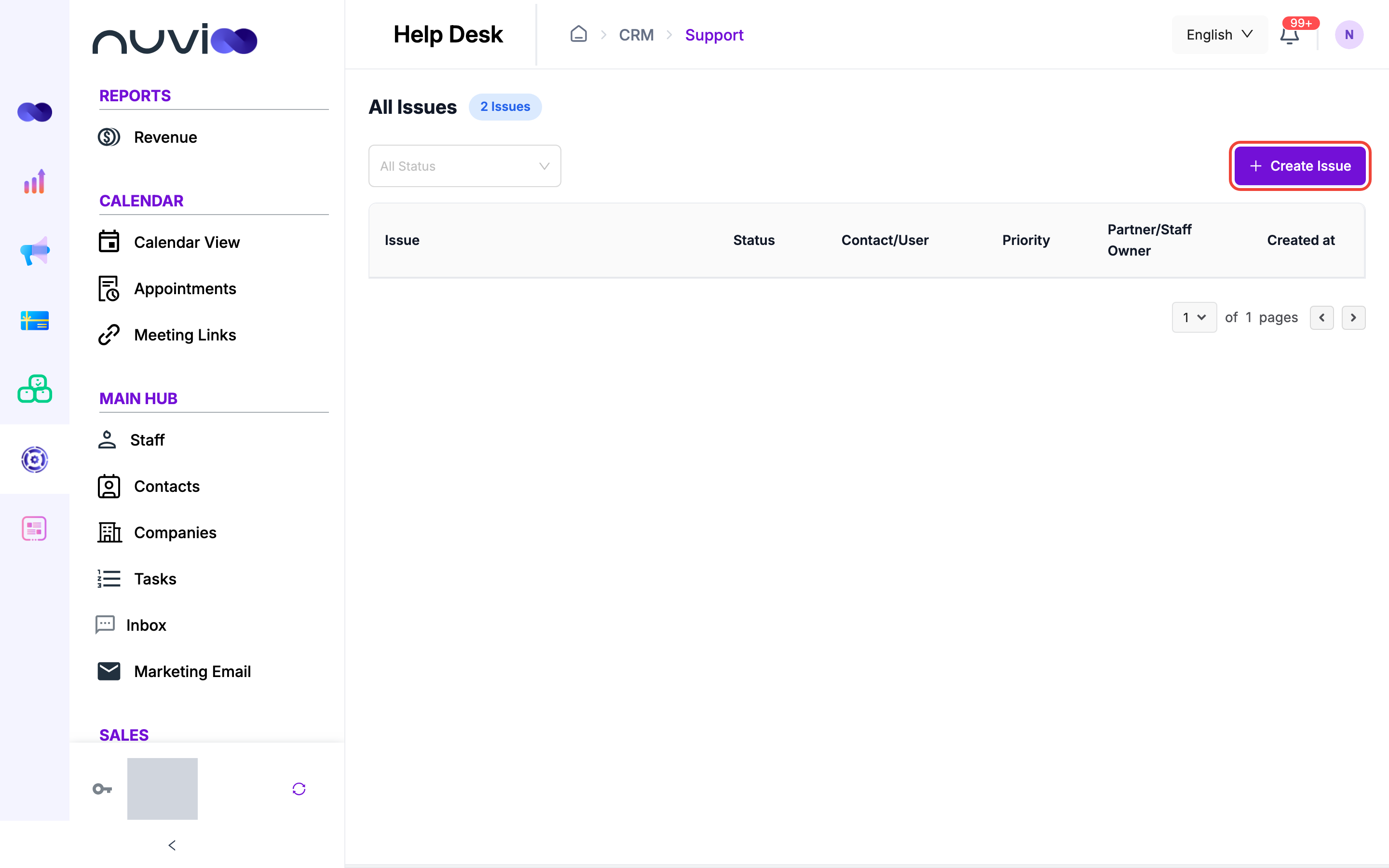Click the Status column header

pyautogui.click(x=754, y=240)
